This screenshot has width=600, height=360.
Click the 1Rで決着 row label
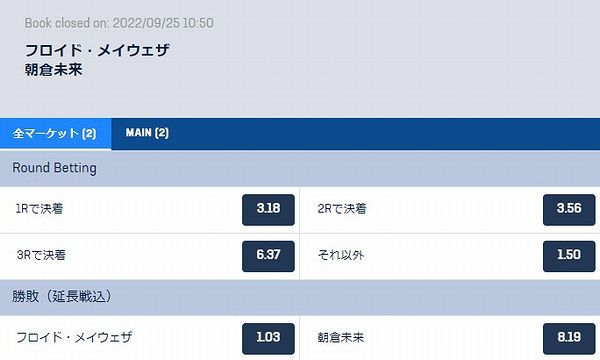pos(39,209)
